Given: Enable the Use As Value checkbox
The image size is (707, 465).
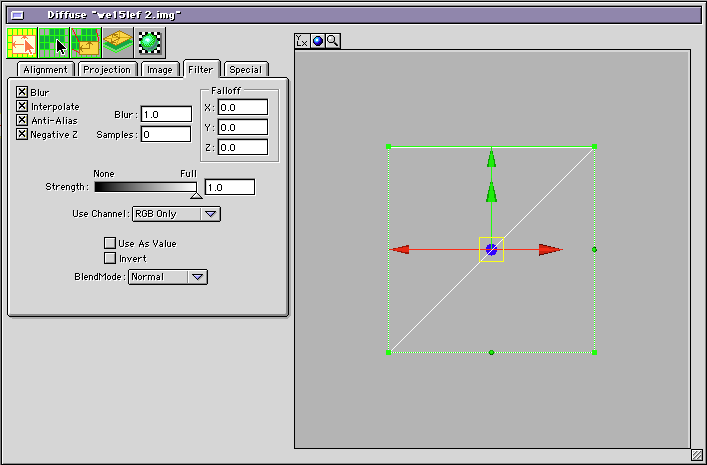Looking at the screenshot, I should [110, 243].
